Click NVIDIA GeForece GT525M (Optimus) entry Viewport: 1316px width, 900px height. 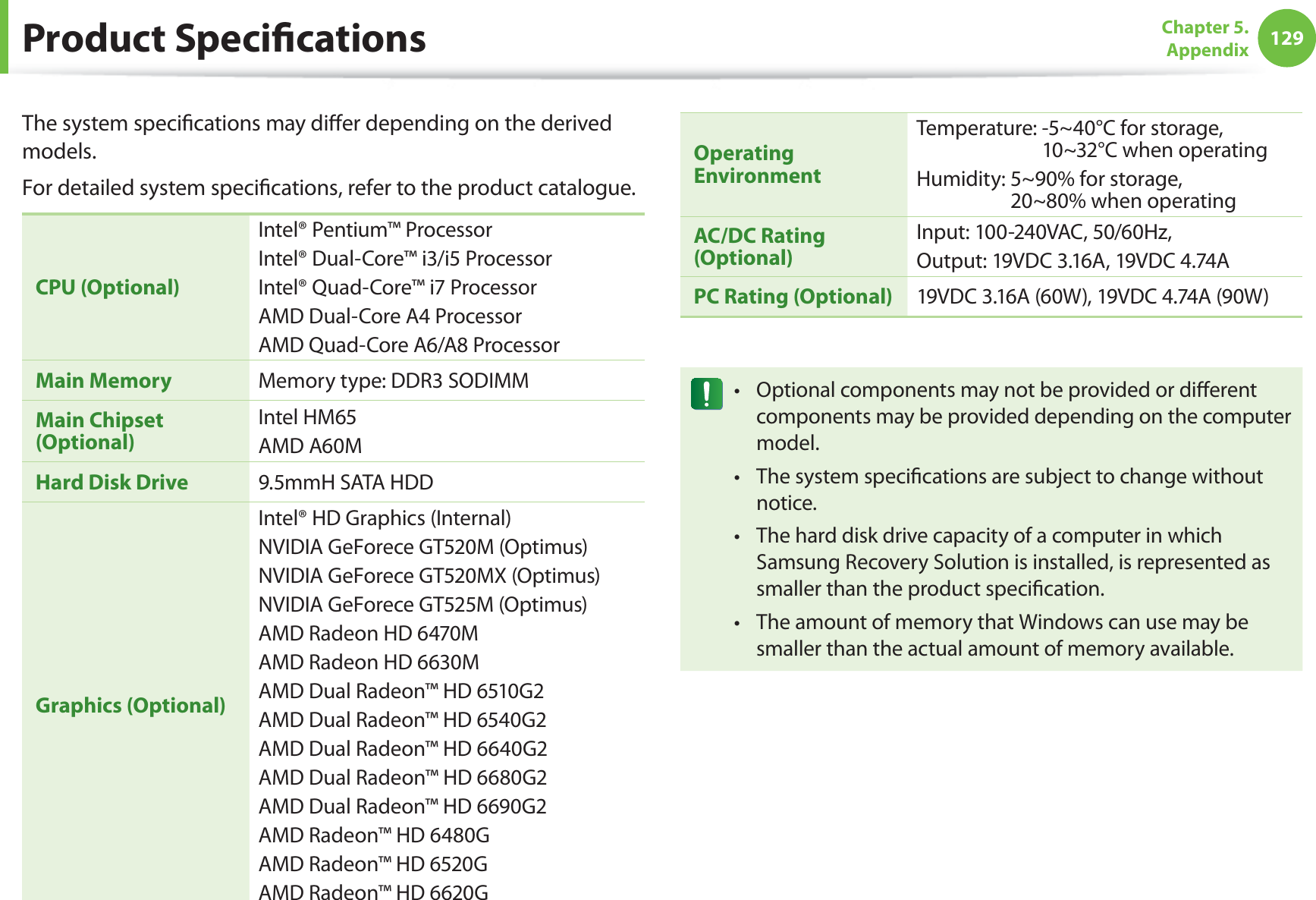tap(422, 605)
